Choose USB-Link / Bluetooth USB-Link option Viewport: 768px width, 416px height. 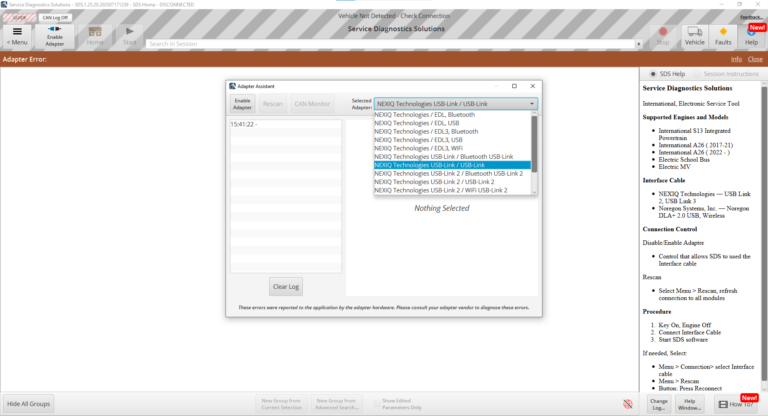click(x=452, y=157)
